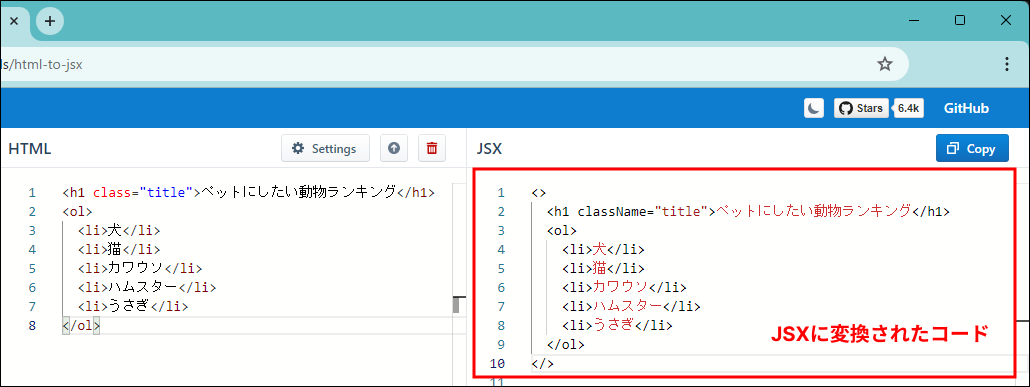Click the <li>カワウソ</li> line in the JSX output
The width and height of the screenshot is (1030, 387).
click(624, 288)
